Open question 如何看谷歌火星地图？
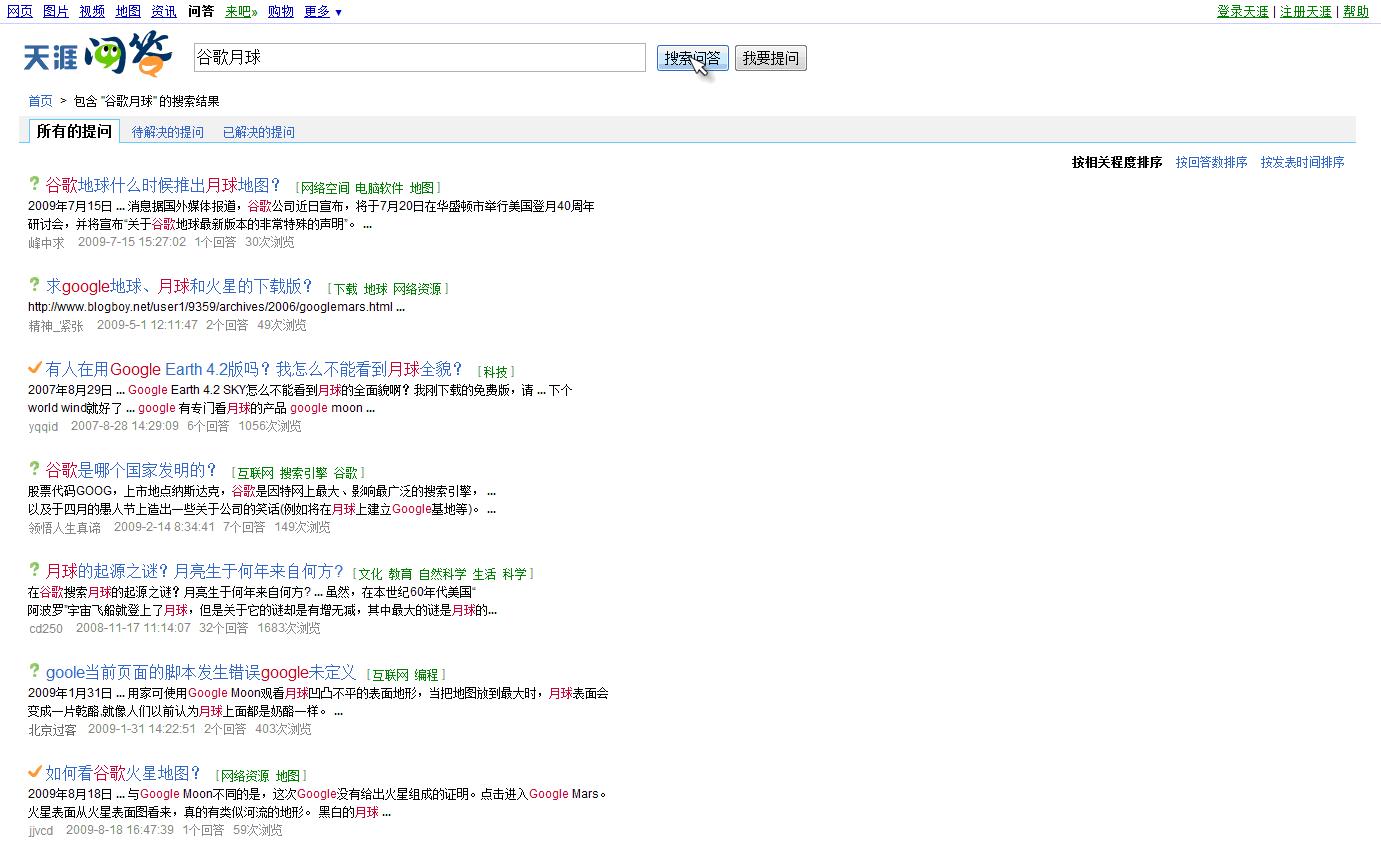Screen dimensions: 1381x852 tap(123, 773)
